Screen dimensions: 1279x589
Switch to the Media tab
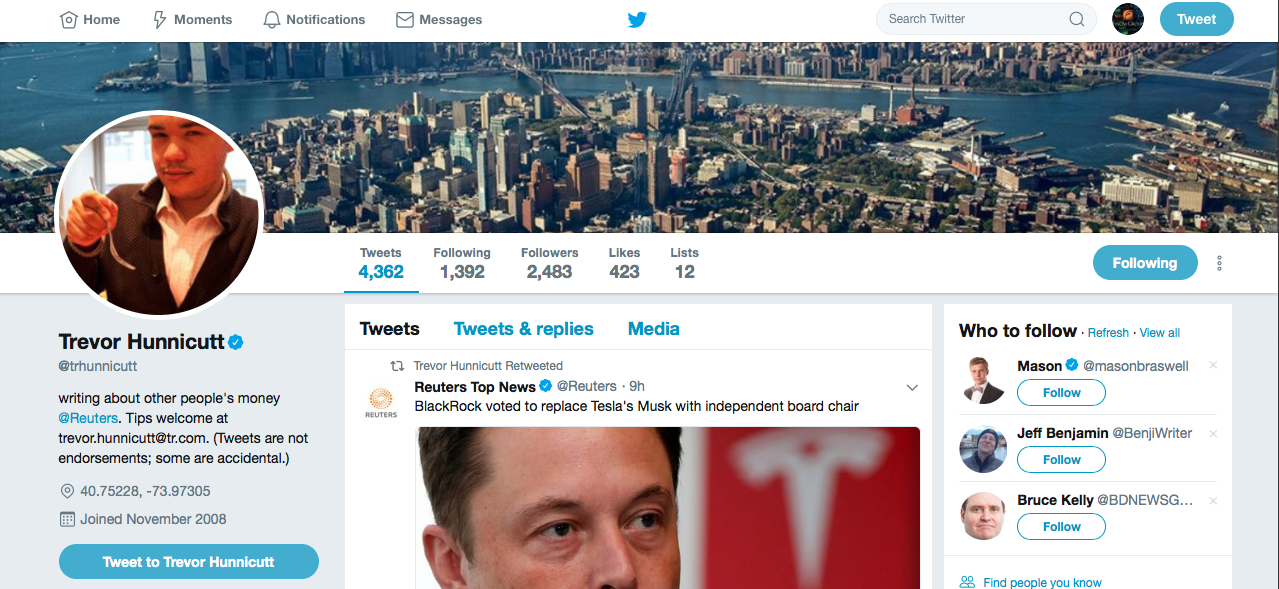(653, 329)
